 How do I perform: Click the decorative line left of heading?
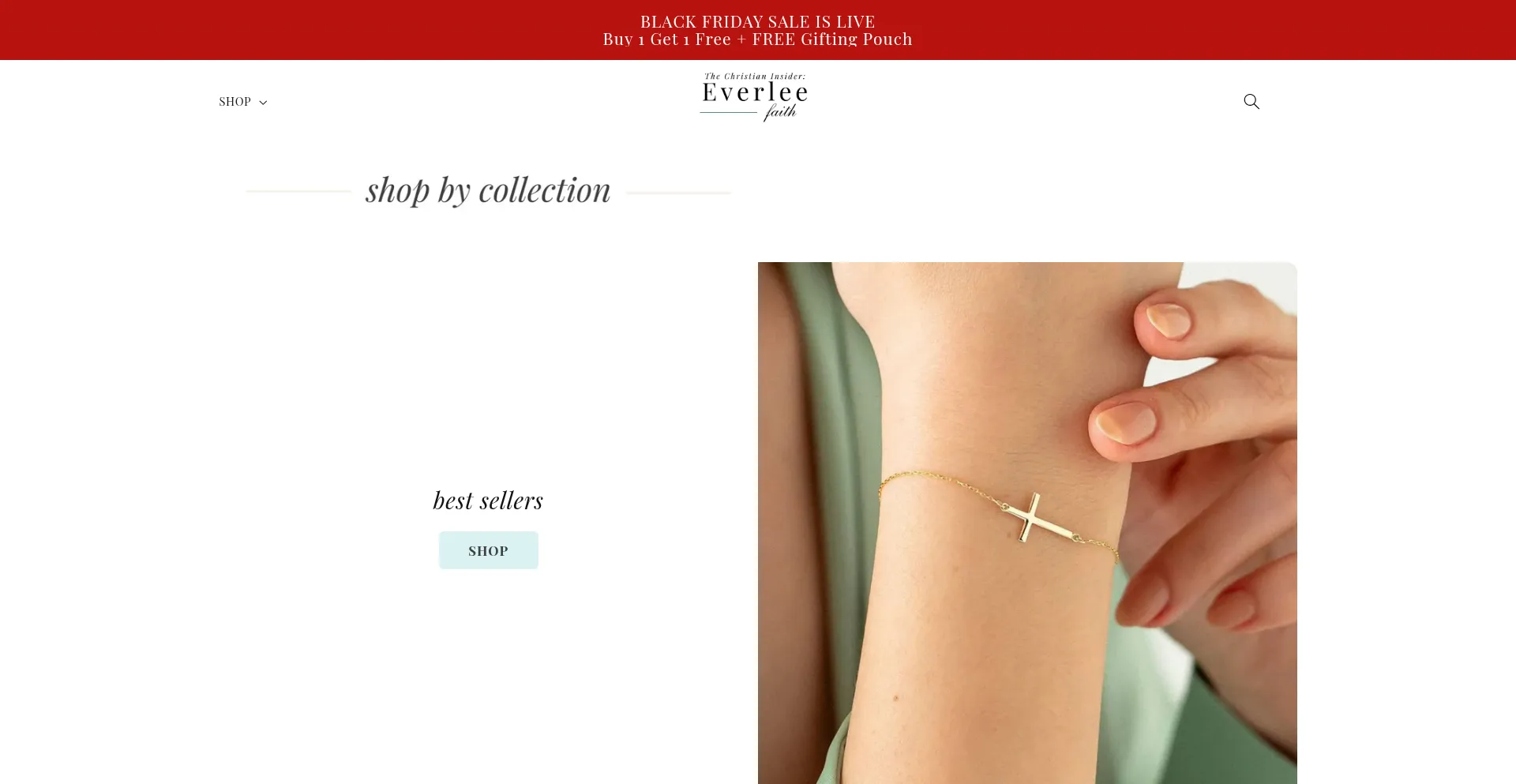[x=298, y=191]
